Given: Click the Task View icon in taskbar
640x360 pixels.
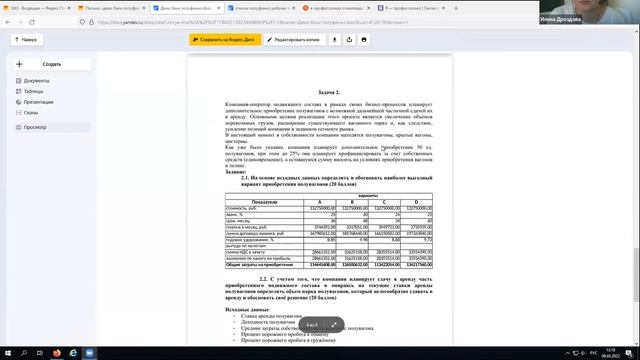Looking at the screenshot, I should pyautogui.click(x=40, y=353).
